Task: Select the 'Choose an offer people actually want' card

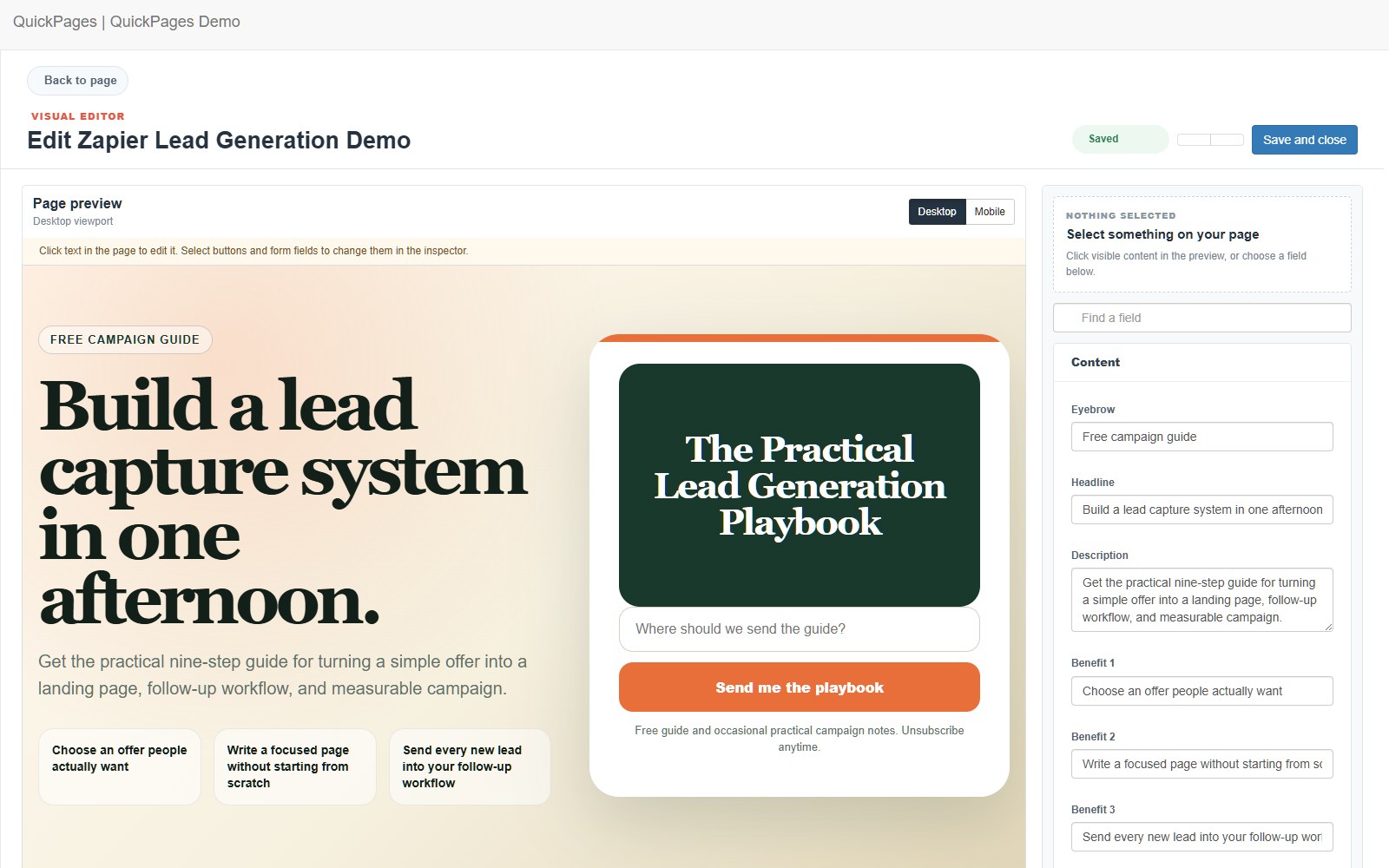Action: [x=120, y=766]
